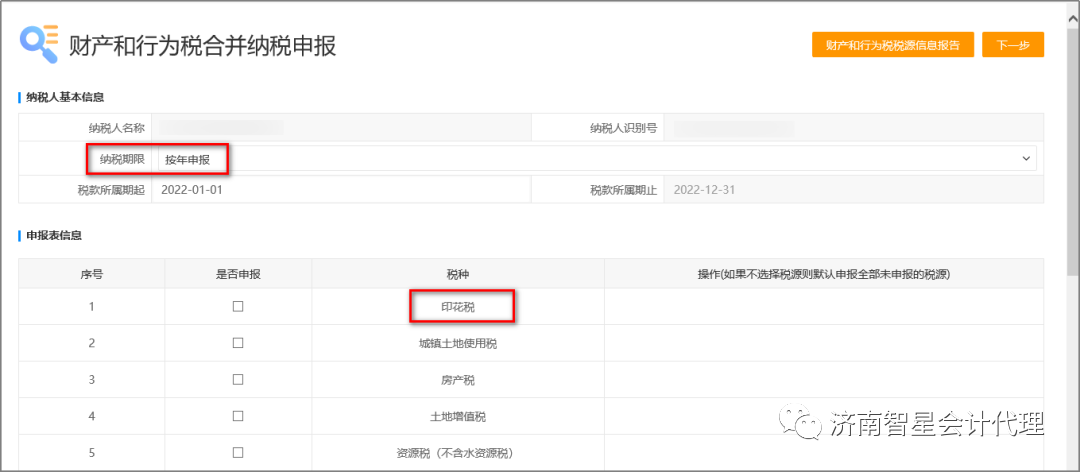The width and height of the screenshot is (1080, 472).
Task: Expand the 纳税期限 dropdown arrow
Action: click(1026, 158)
